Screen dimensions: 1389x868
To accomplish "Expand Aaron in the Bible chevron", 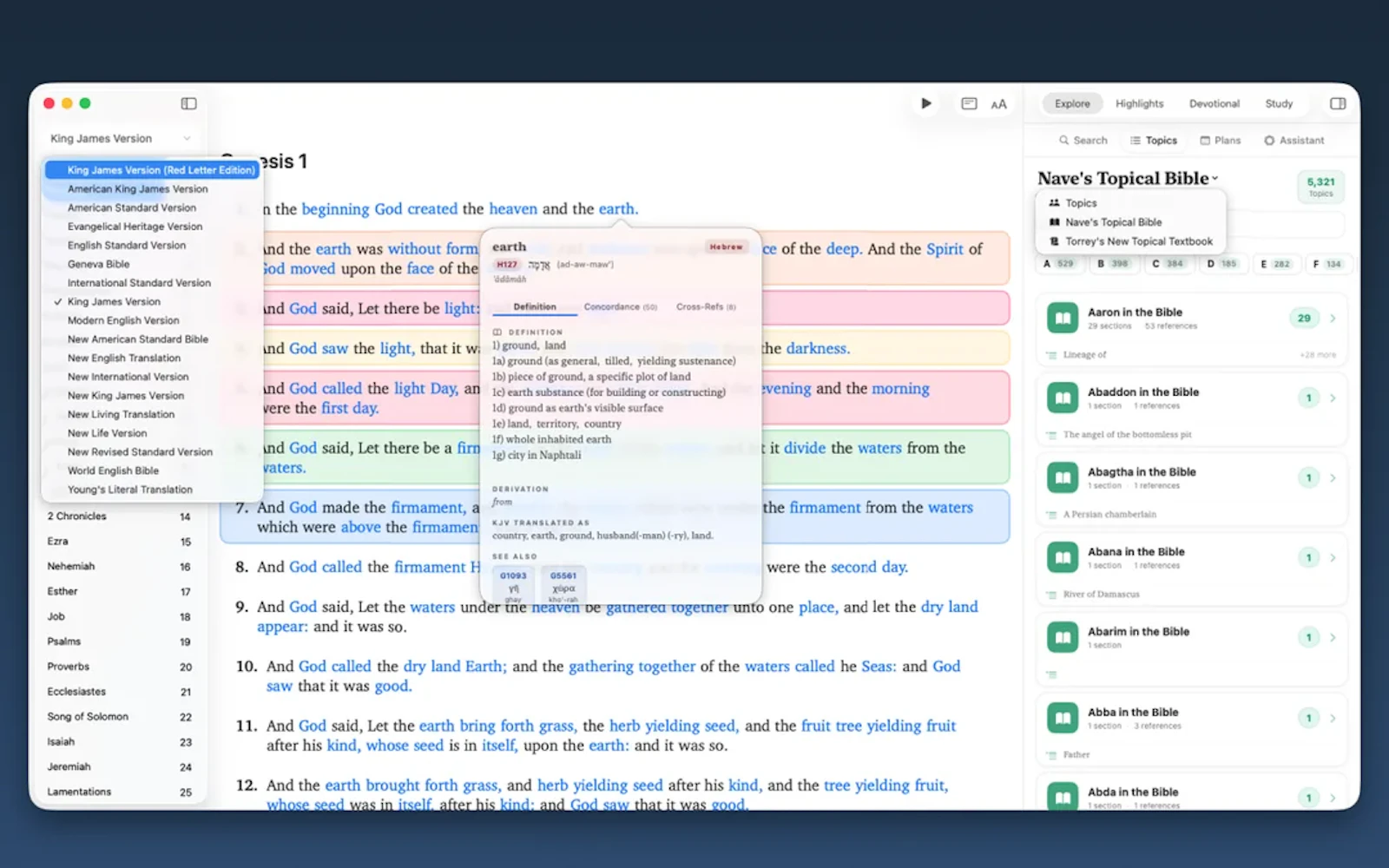I will click(1333, 319).
